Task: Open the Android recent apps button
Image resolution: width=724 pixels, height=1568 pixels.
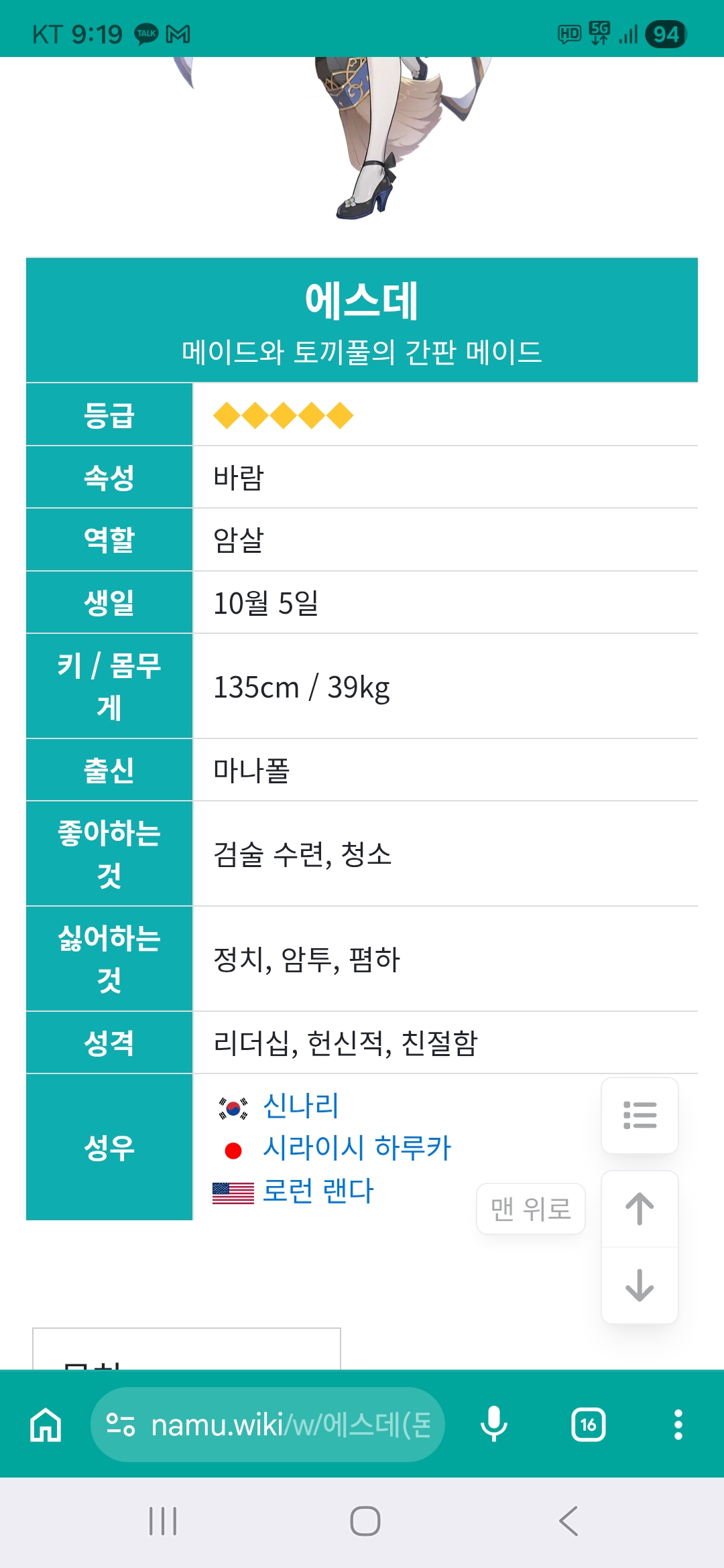Action: (163, 1521)
